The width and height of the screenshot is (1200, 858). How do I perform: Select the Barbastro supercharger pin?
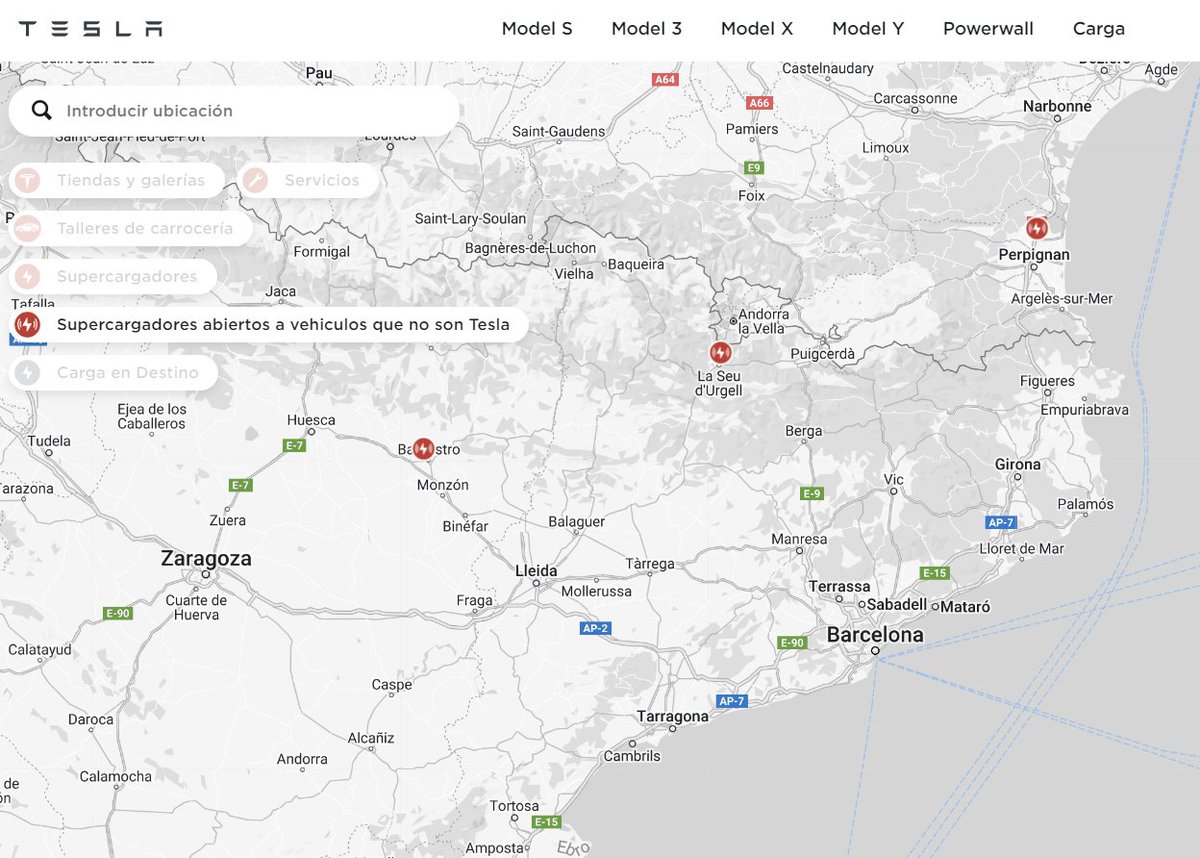point(423,449)
